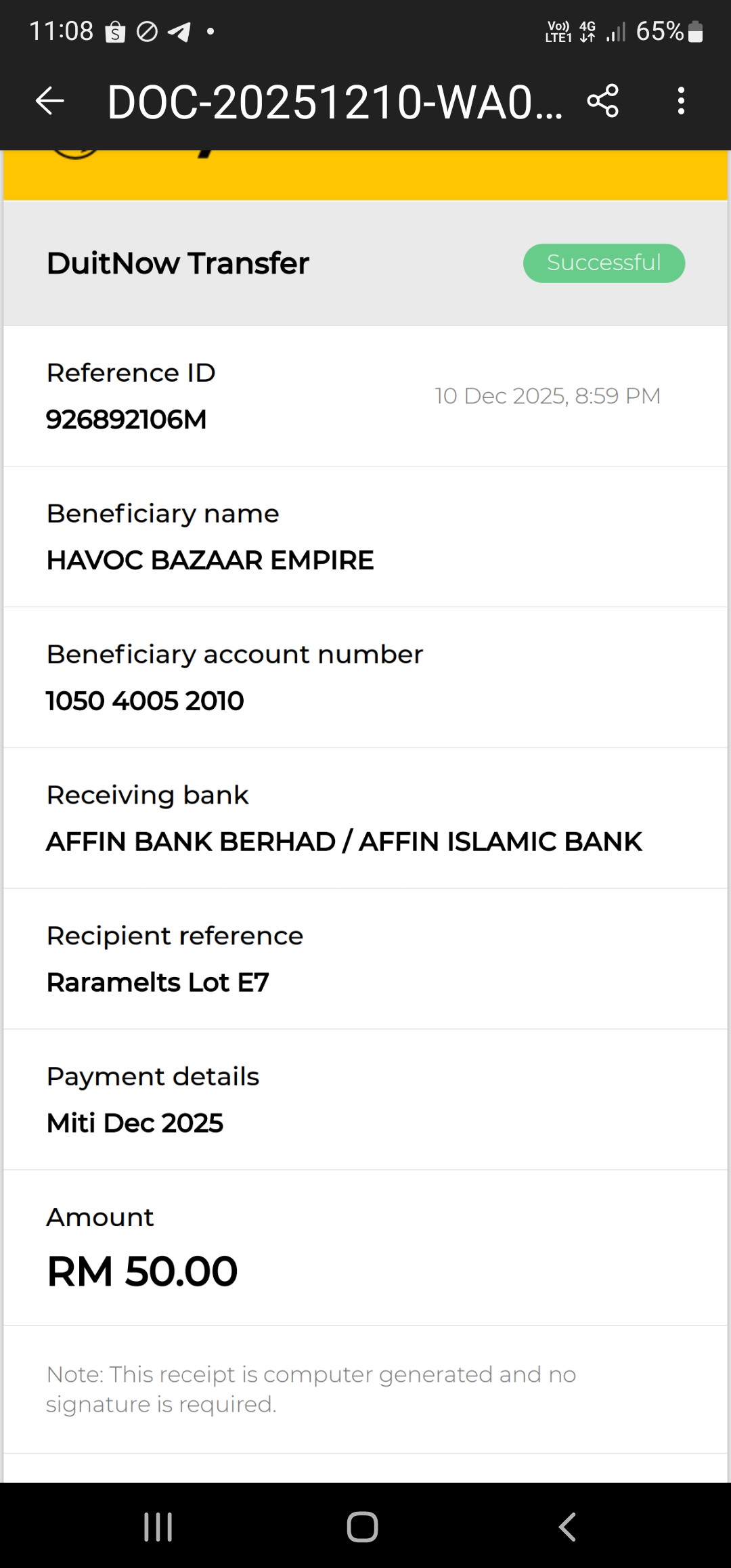This screenshot has width=731, height=1568.
Task: Tap the account number 1050 4005 2010
Action: pyautogui.click(x=145, y=701)
